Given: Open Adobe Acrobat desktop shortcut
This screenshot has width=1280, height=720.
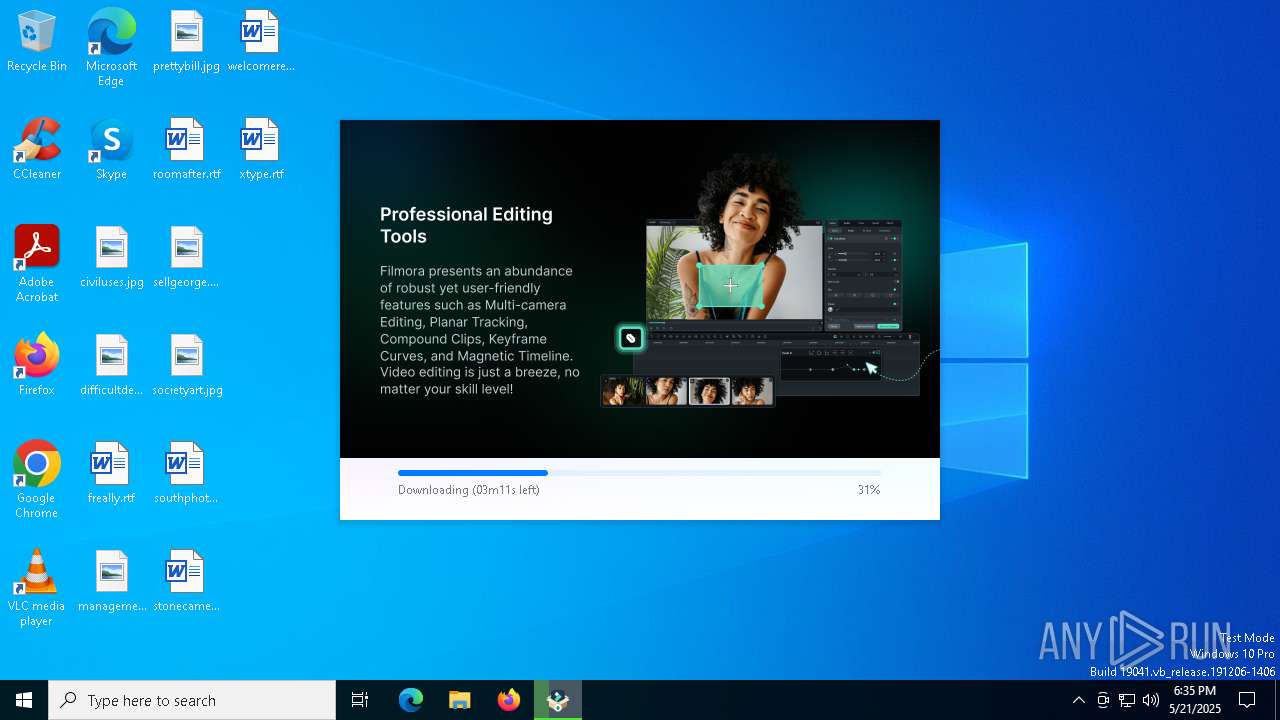Looking at the screenshot, I should pos(37,265).
